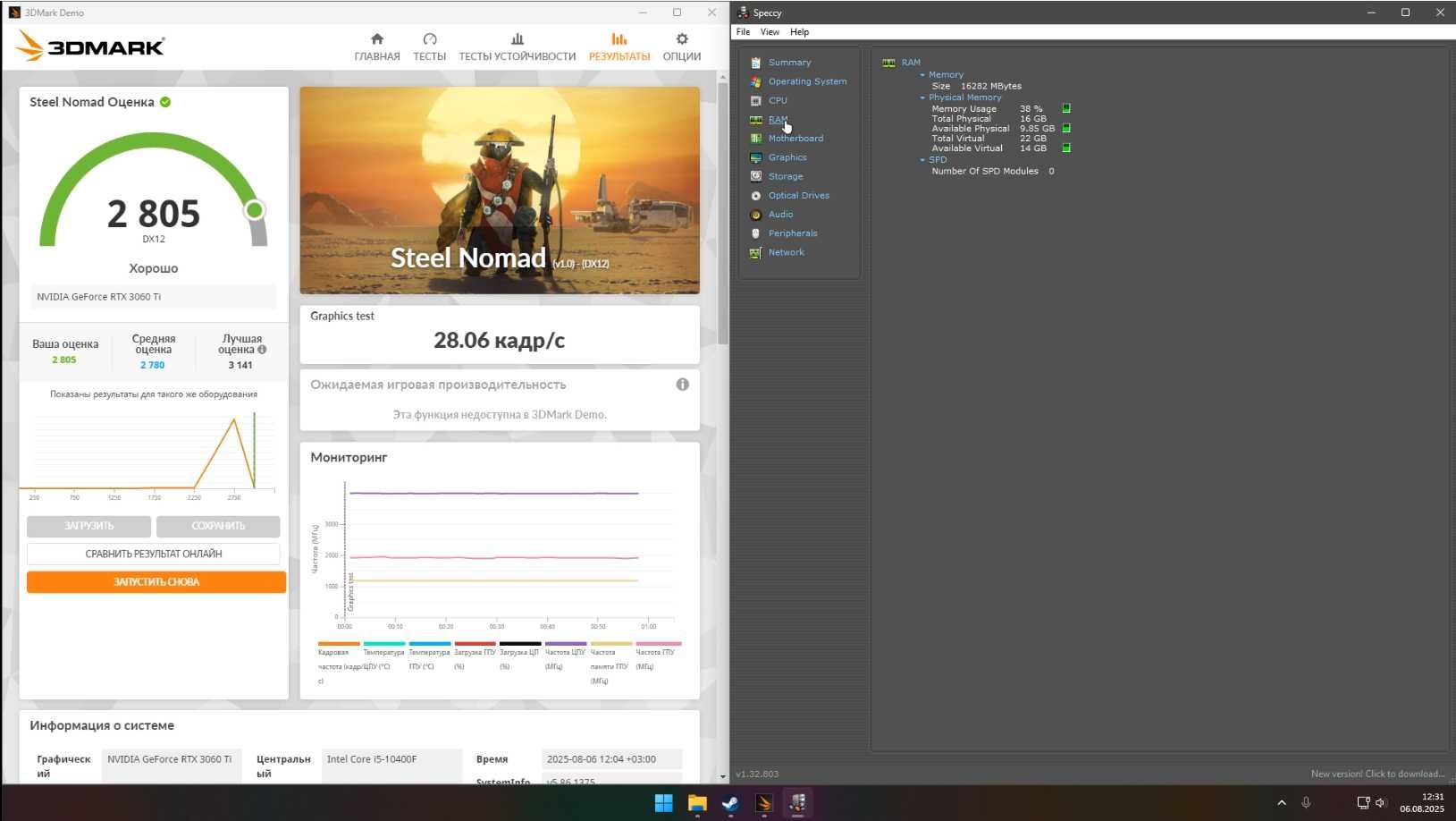Show hidden tray icons chevron
The image size is (1456, 821).
click(1282, 803)
